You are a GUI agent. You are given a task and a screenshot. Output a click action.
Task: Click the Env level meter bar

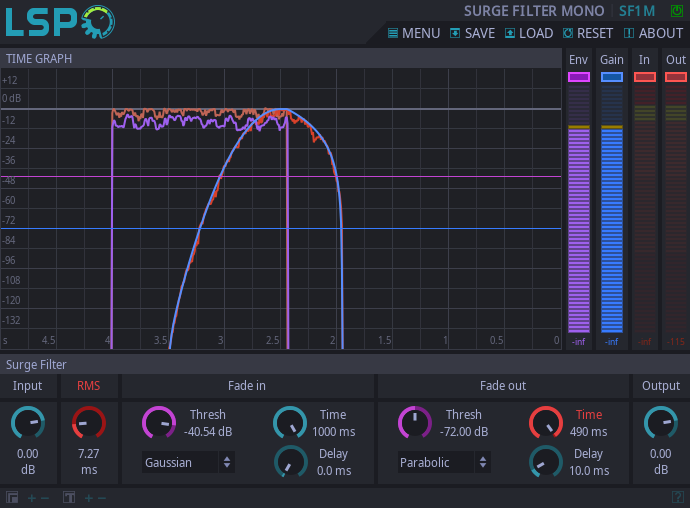(x=579, y=209)
